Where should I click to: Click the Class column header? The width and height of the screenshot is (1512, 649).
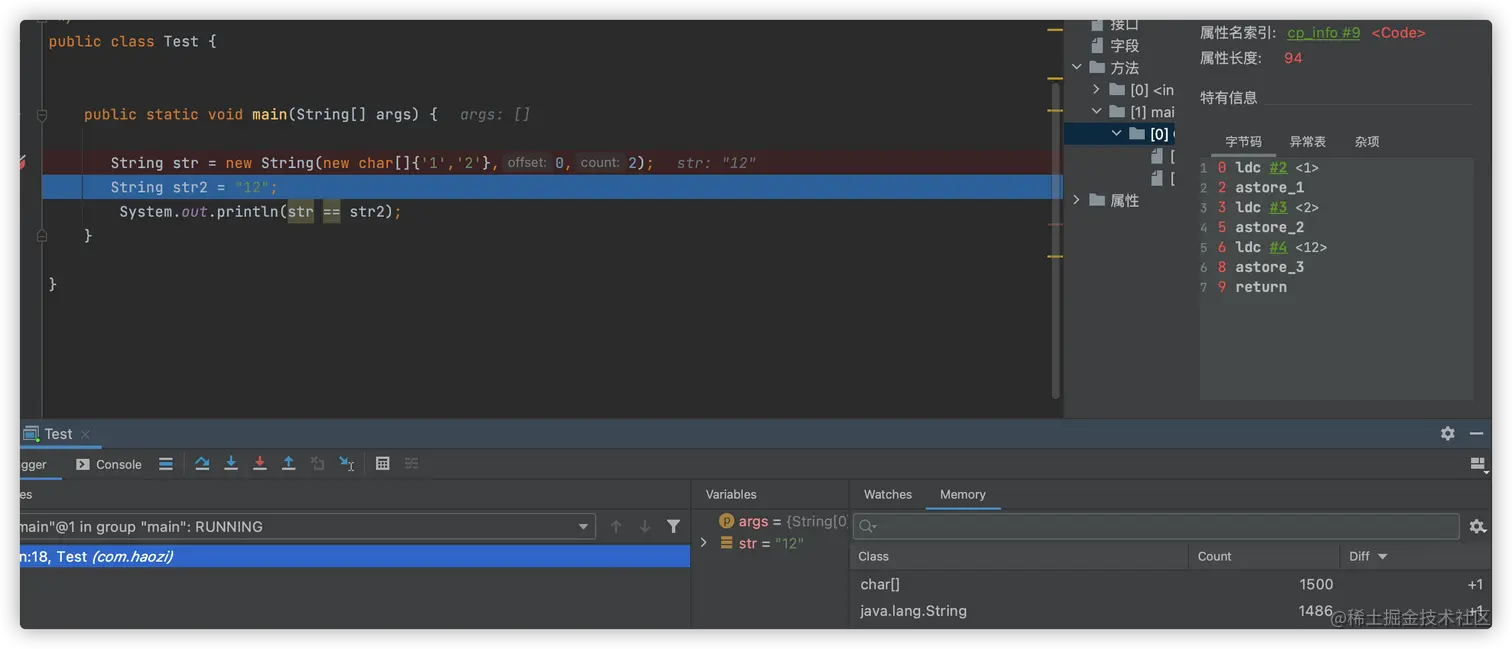point(1019,556)
